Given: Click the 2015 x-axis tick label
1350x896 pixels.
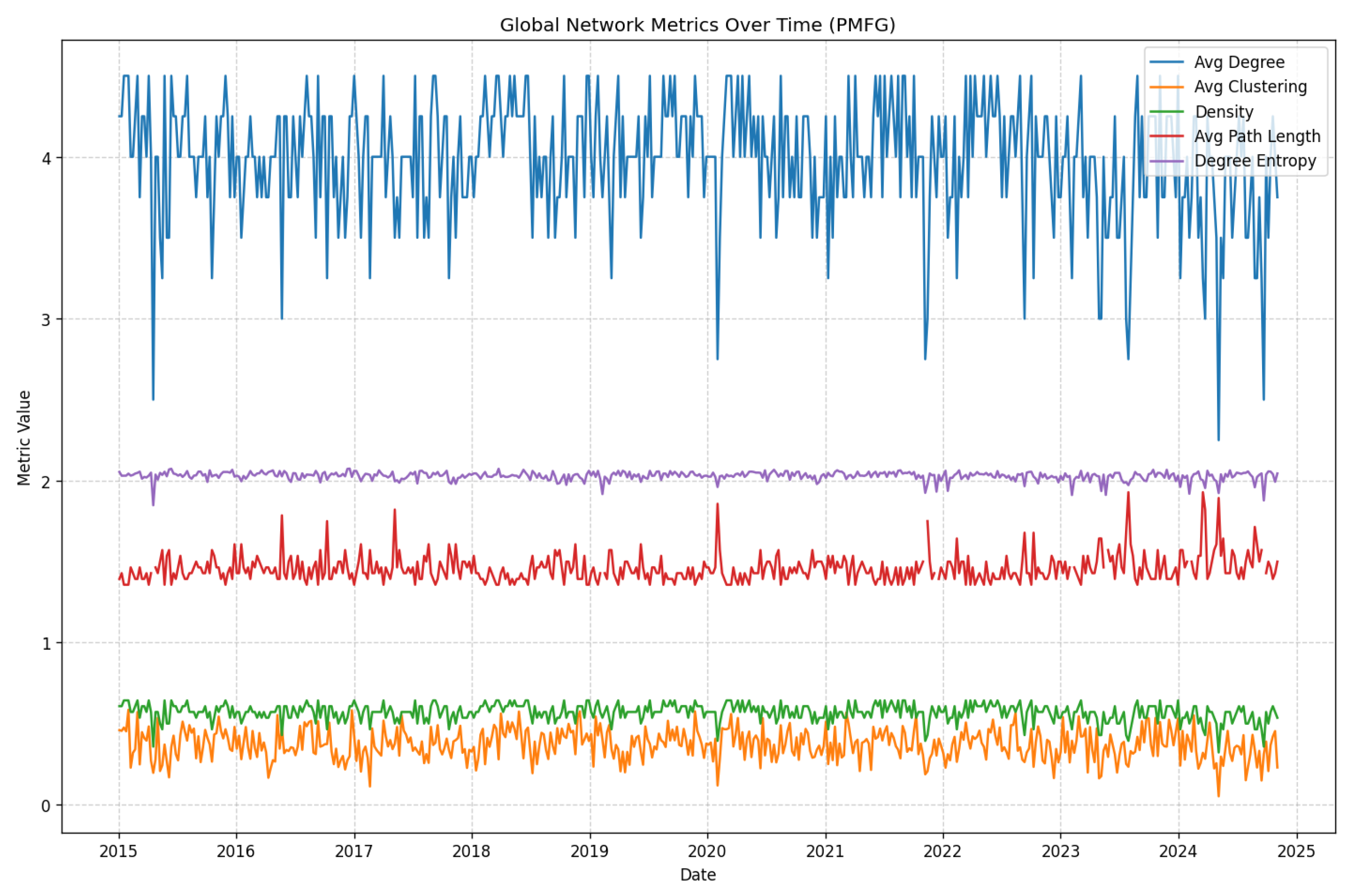Looking at the screenshot, I should coord(118,852).
